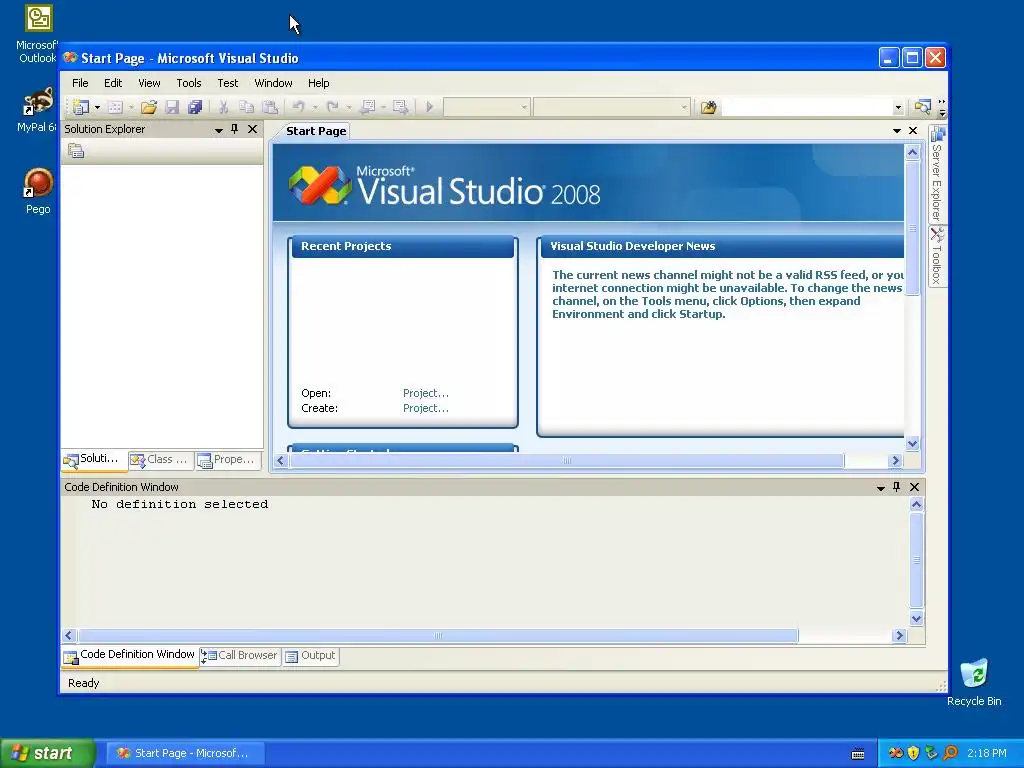The image size is (1024, 768).
Task: Click the Windows start button
Action: pos(48,753)
